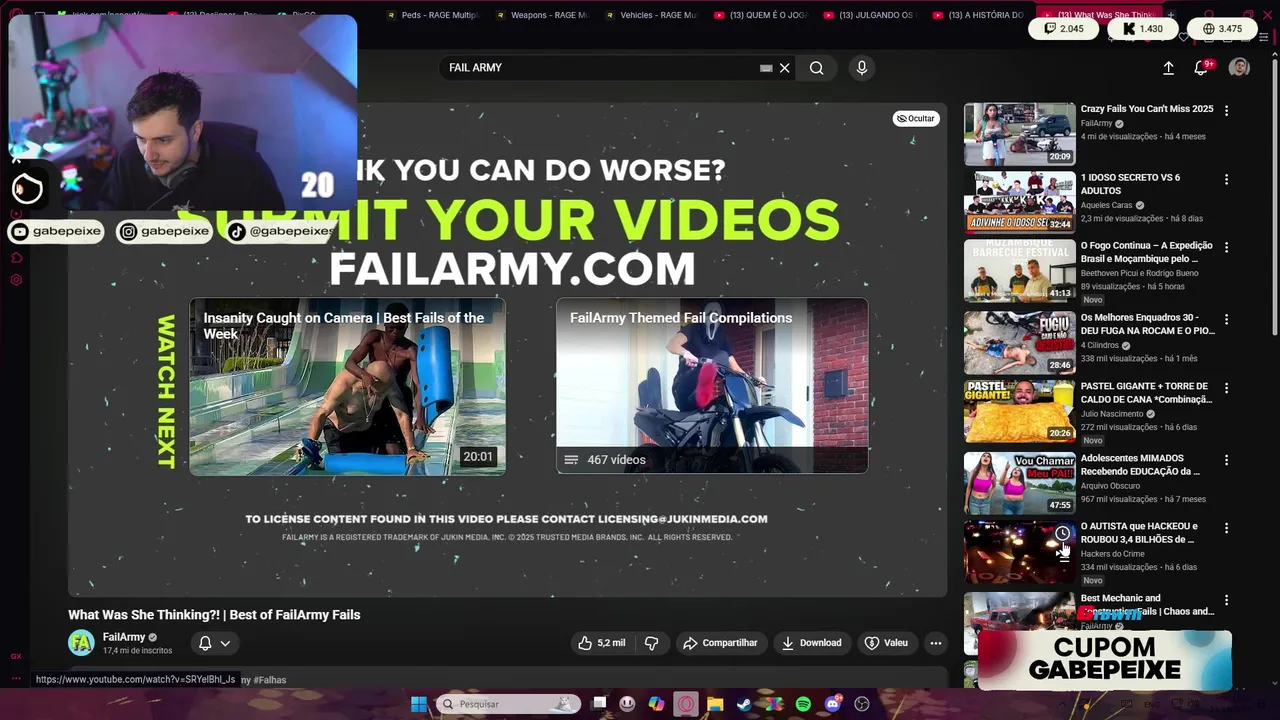The height and width of the screenshot is (720, 1280).
Task: Open options menu for O AUTISTA que HACKEOU
Action: click(1227, 528)
